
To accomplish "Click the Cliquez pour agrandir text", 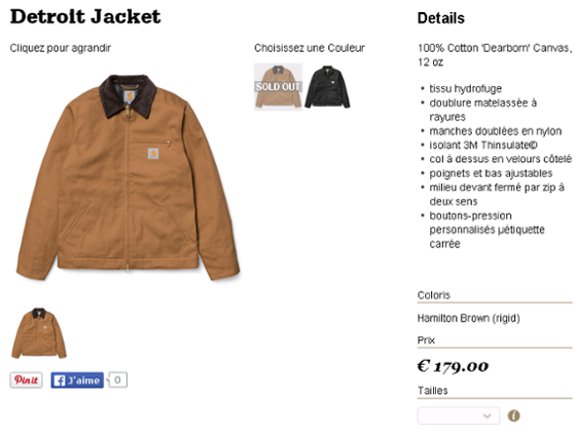I will (60, 48).
